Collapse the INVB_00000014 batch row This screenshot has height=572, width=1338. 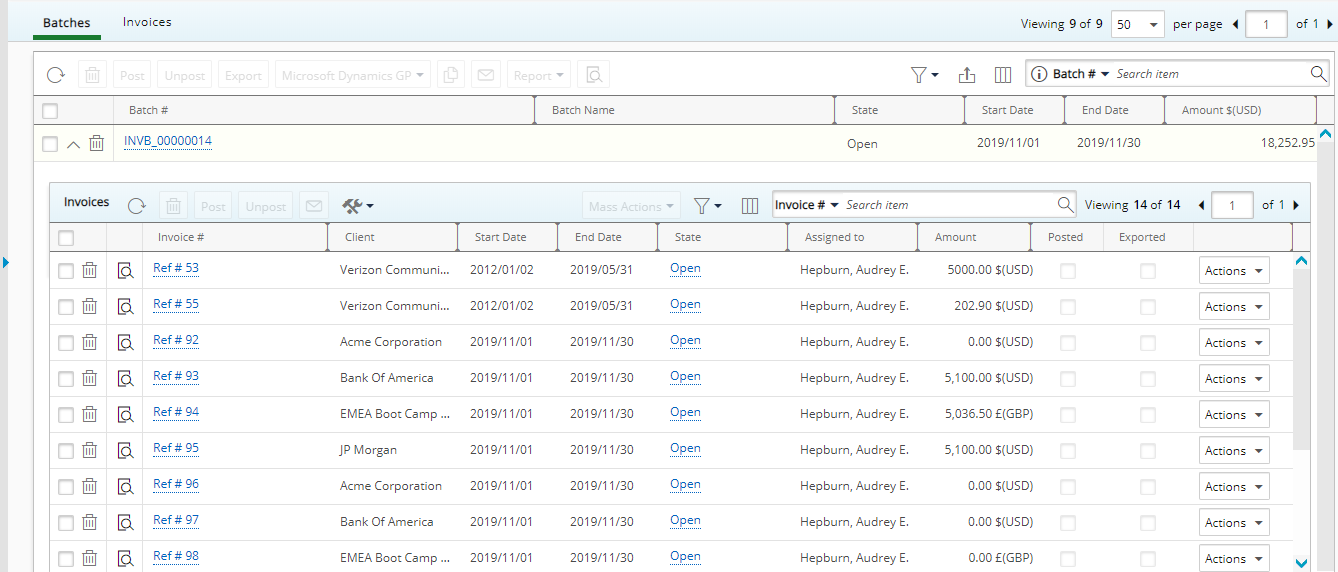tap(73, 144)
